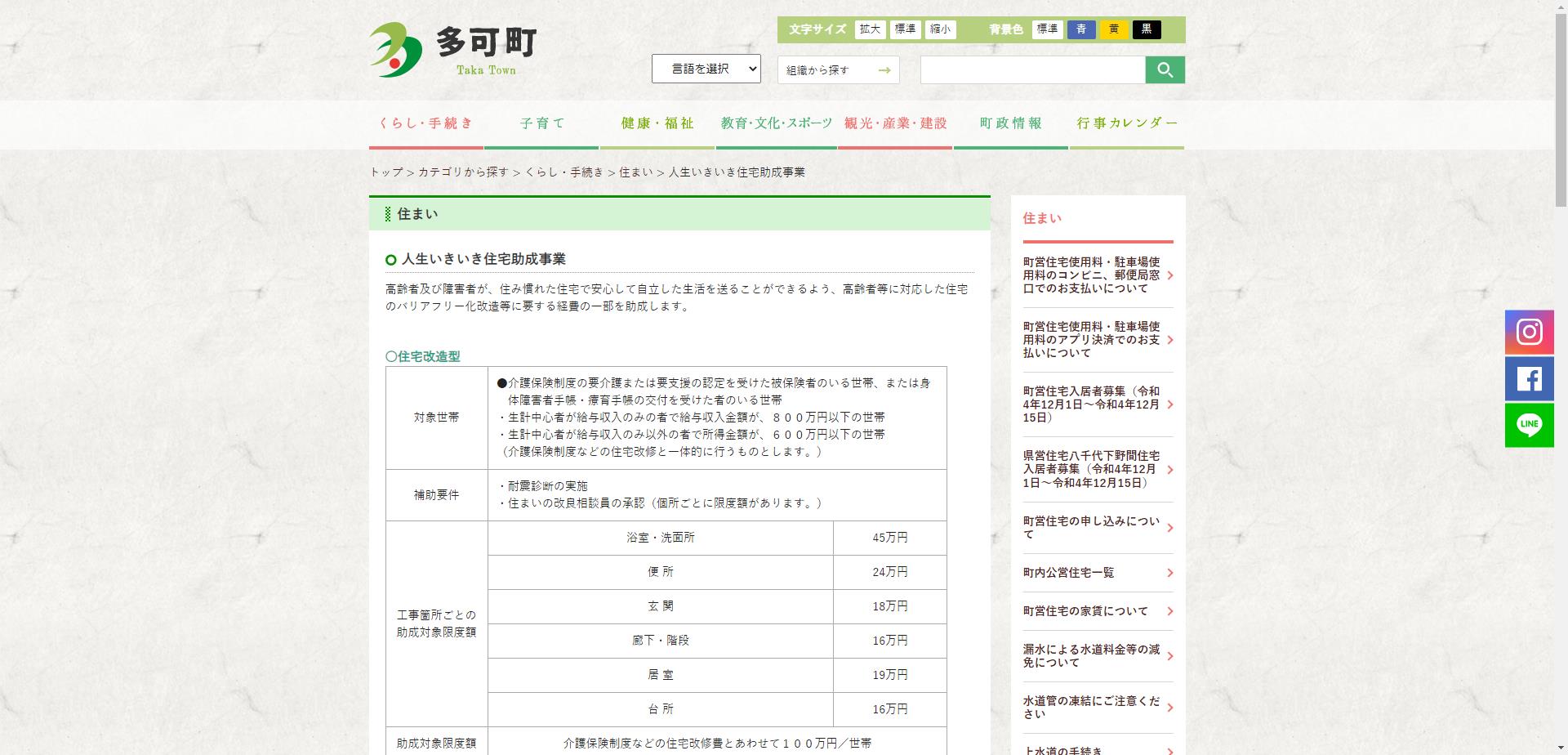The height and width of the screenshot is (755, 1568).
Task: Click the green search magnifier button
Action: [1165, 70]
